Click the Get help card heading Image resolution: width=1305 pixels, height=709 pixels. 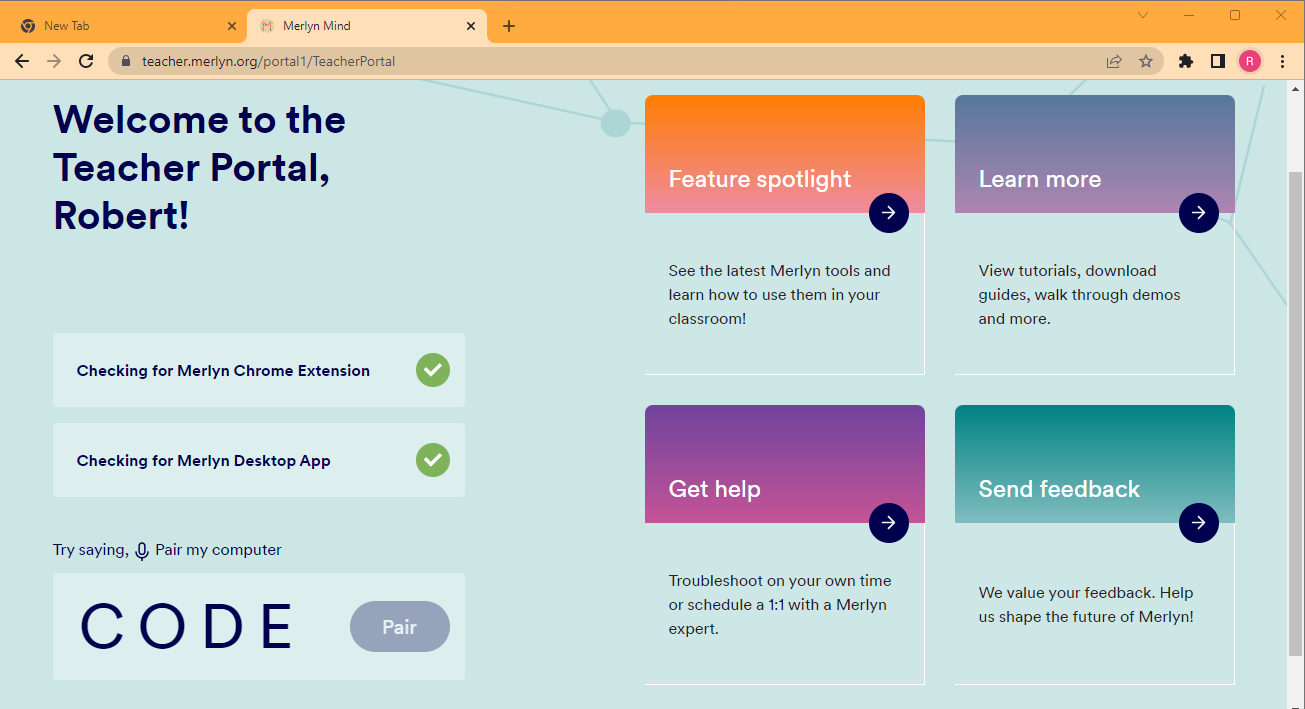point(715,489)
